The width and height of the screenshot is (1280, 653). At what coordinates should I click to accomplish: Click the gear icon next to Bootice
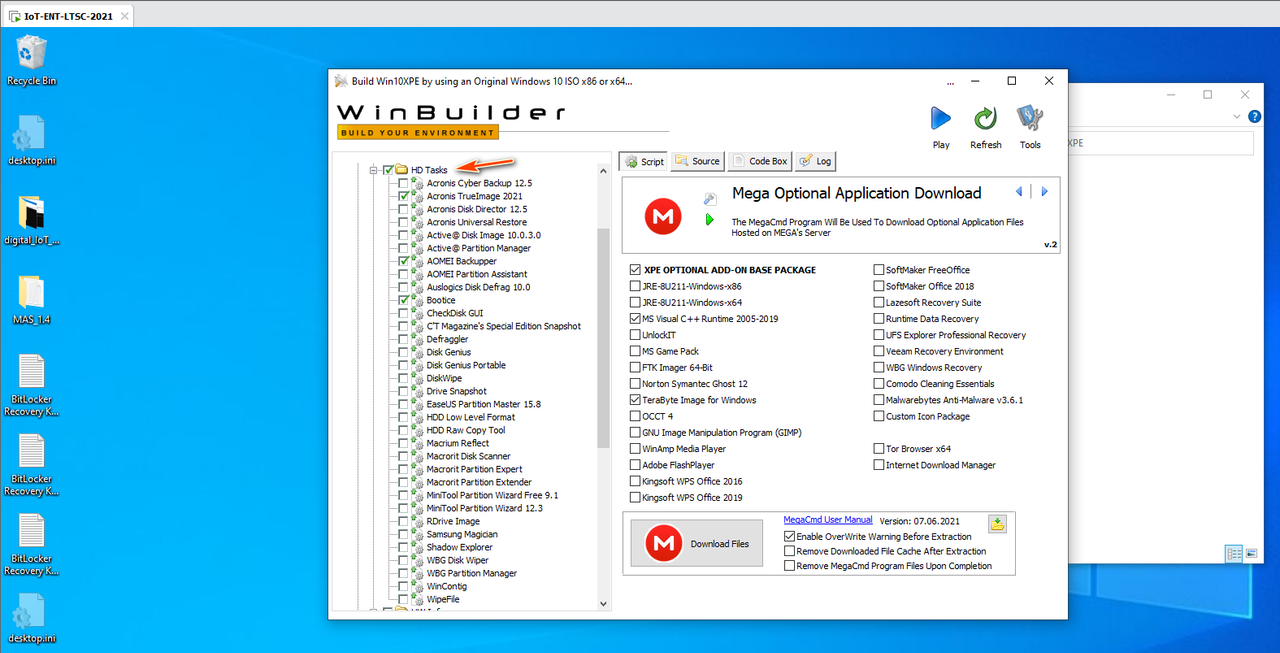point(417,300)
